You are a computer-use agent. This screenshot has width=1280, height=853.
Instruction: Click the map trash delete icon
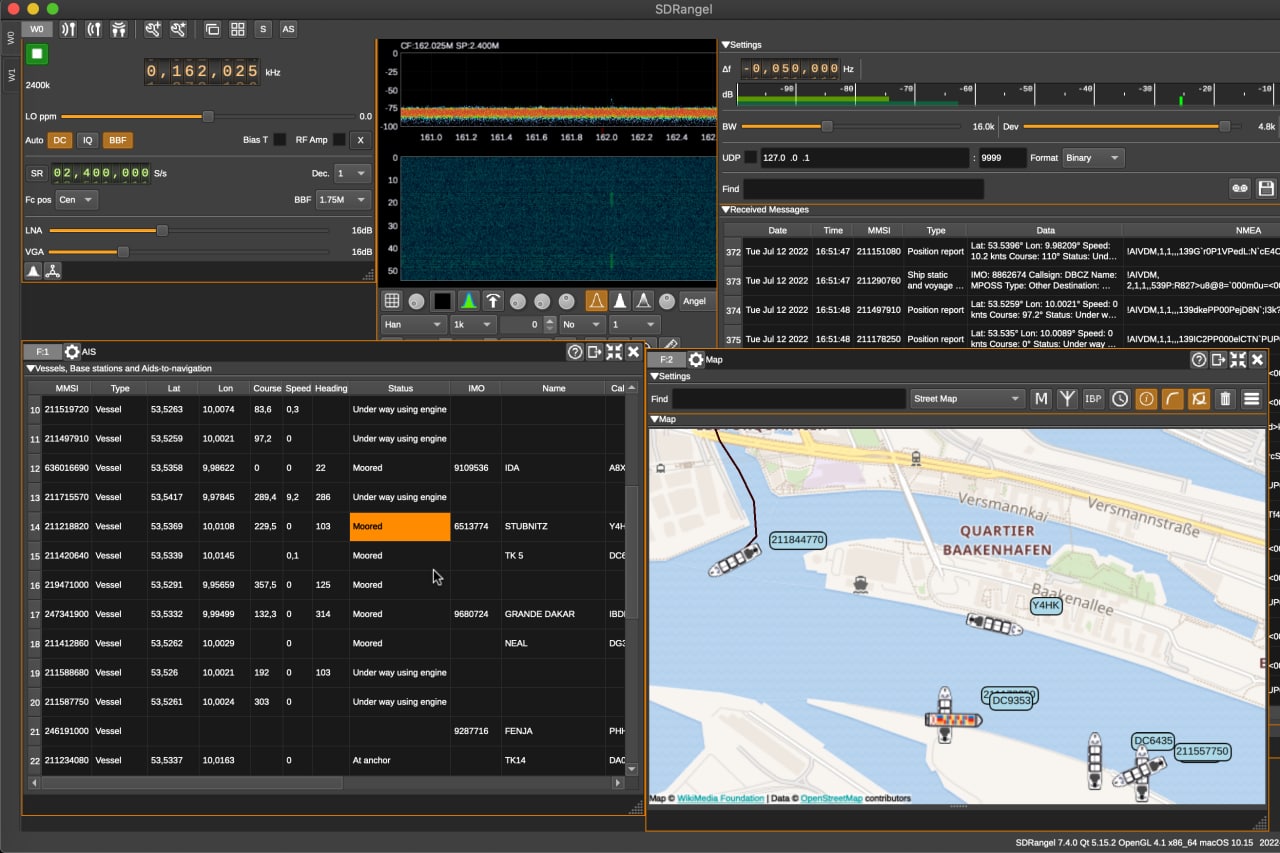pyautogui.click(x=1225, y=399)
